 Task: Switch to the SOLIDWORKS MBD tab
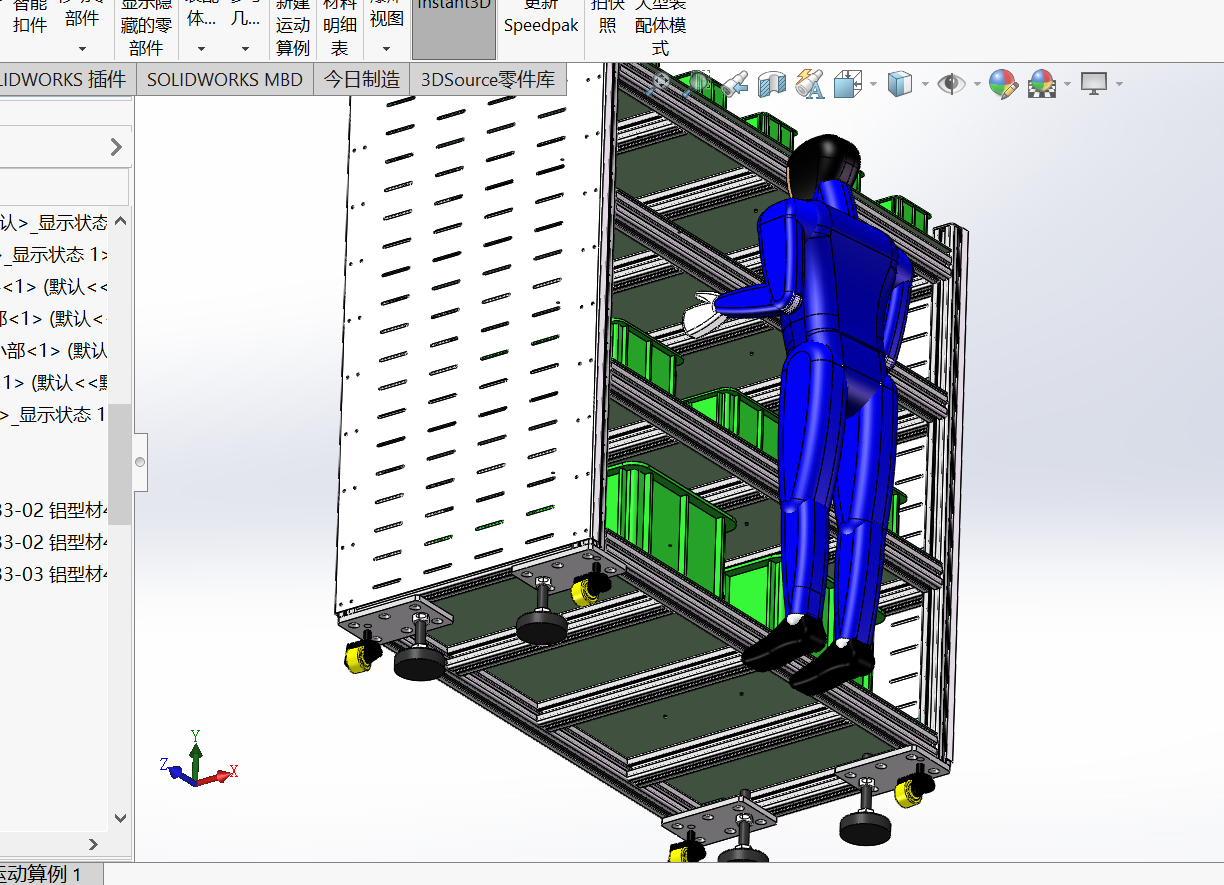[x=225, y=80]
